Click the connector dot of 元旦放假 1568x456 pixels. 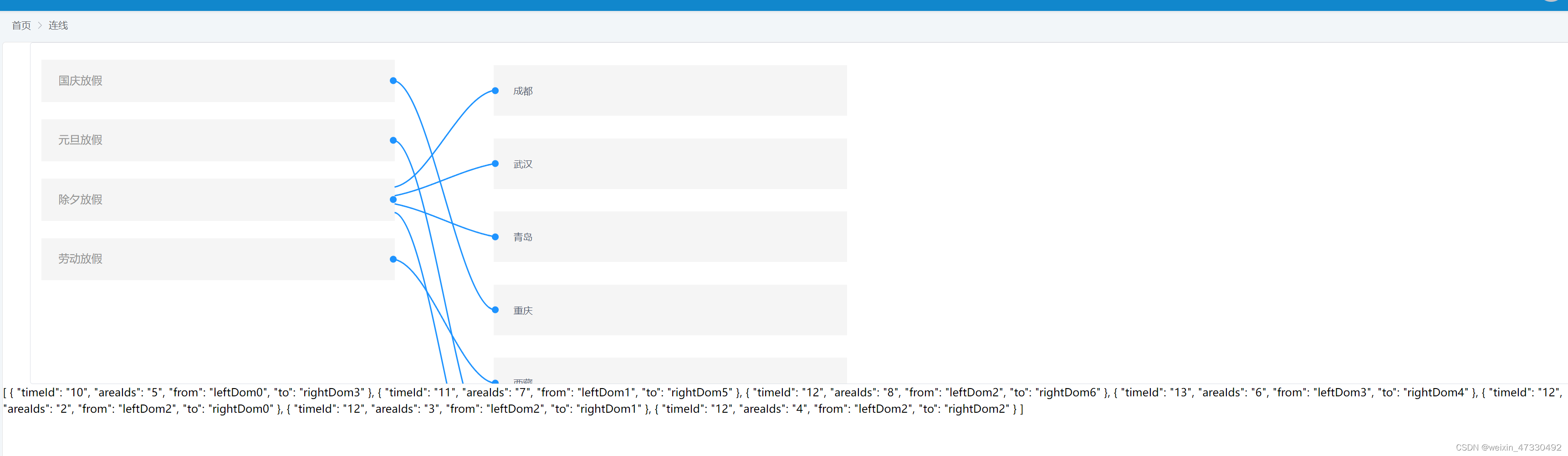click(x=393, y=141)
